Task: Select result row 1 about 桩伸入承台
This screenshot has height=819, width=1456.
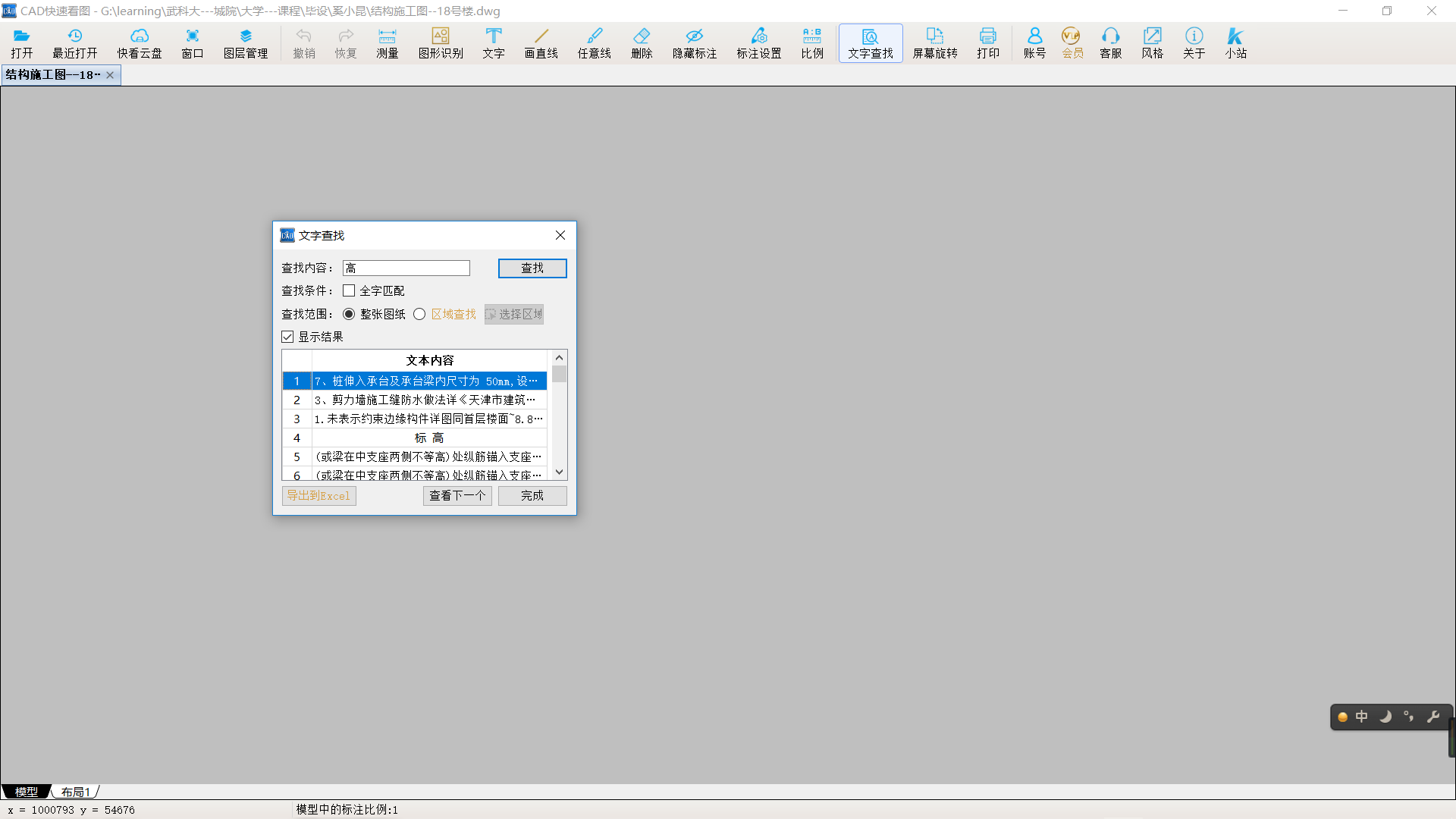Action: (x=415, y=381)
